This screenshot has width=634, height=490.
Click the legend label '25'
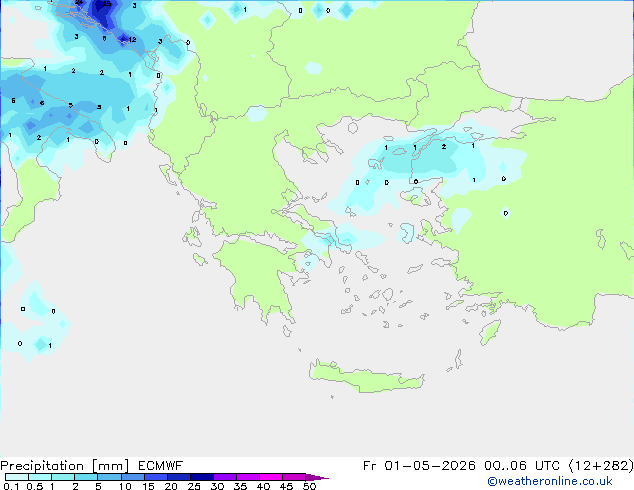click(194, 486)
